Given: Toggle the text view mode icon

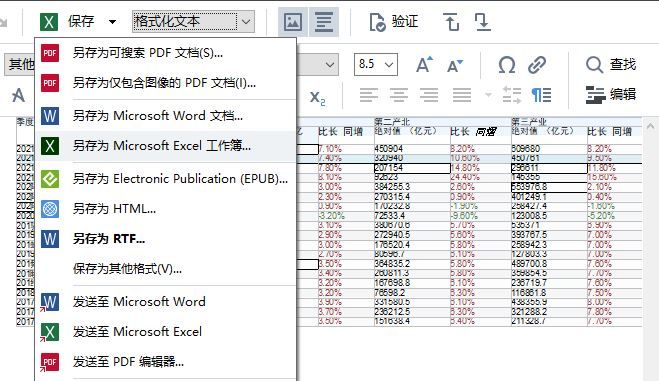Looking at the screenshot, I should click(324, 21).
